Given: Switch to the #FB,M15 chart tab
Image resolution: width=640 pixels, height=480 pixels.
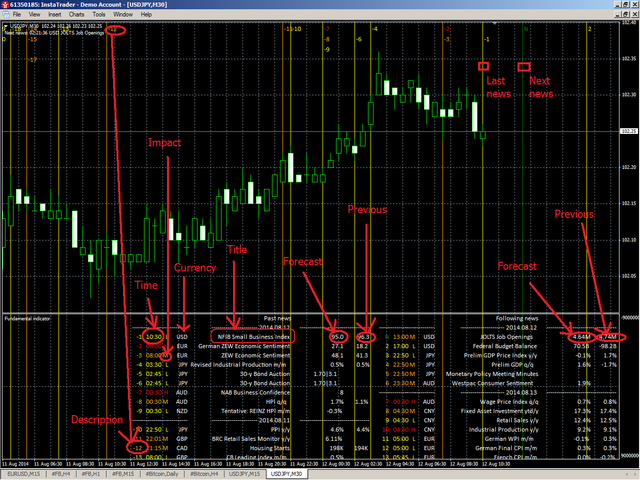Looking at the screenshot, I should coord(123,474).
